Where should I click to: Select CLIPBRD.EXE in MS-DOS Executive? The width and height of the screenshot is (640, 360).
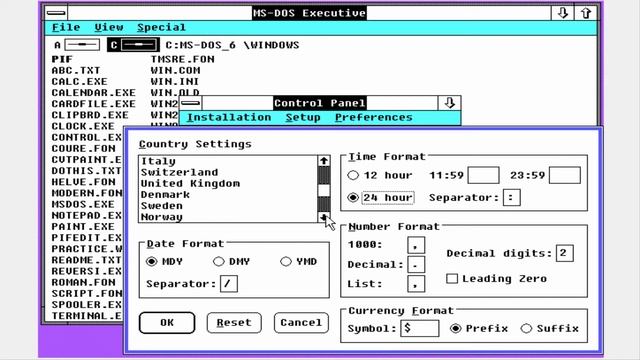point(90,115)
